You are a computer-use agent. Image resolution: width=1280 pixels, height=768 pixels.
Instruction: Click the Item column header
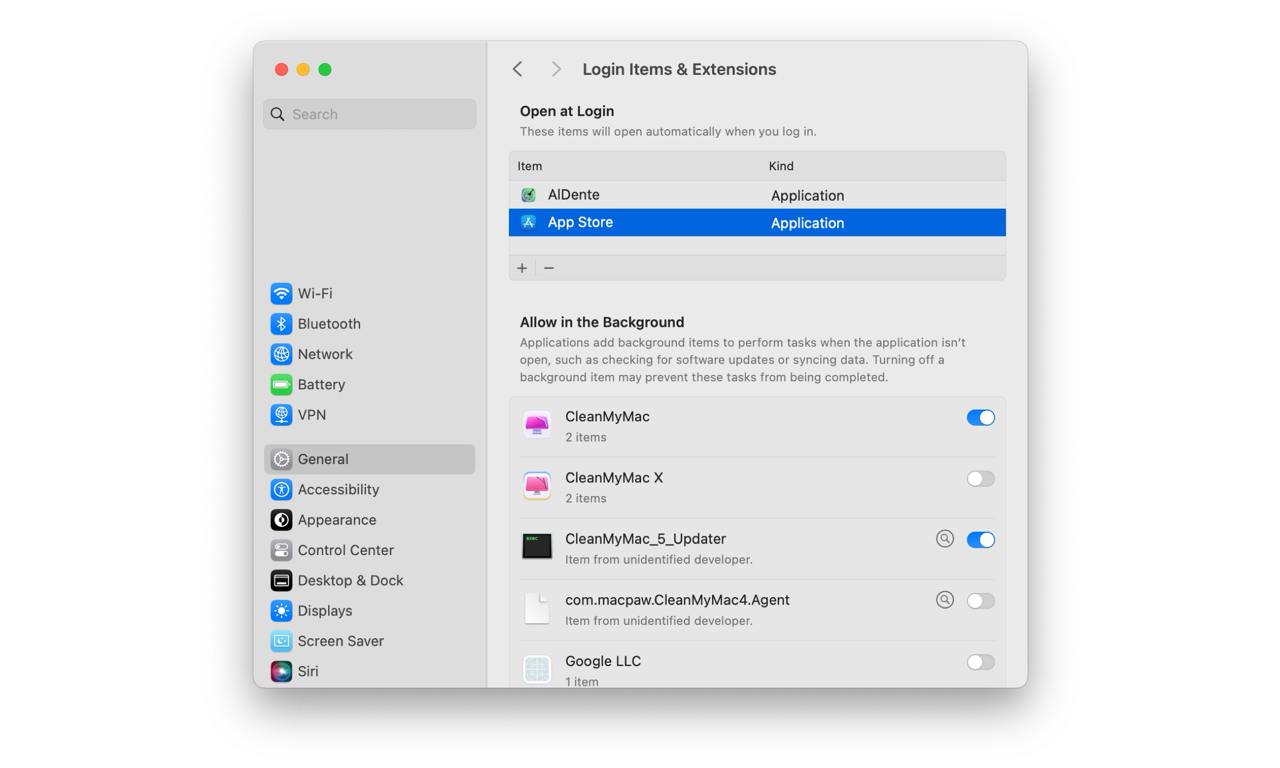(x=530, y=166)
